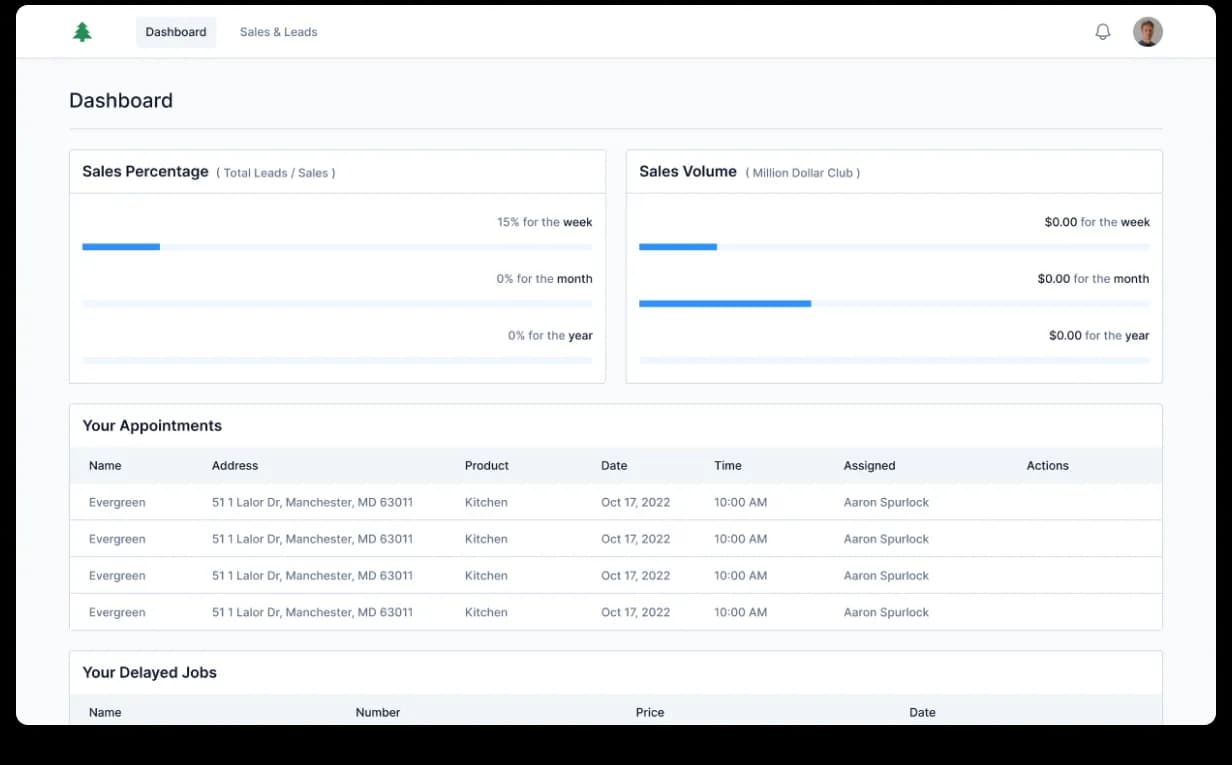Image resolution: width=1232 pixels, height=765 pixels.
Task: Click the "15% for the week" label
Action: 545,222
